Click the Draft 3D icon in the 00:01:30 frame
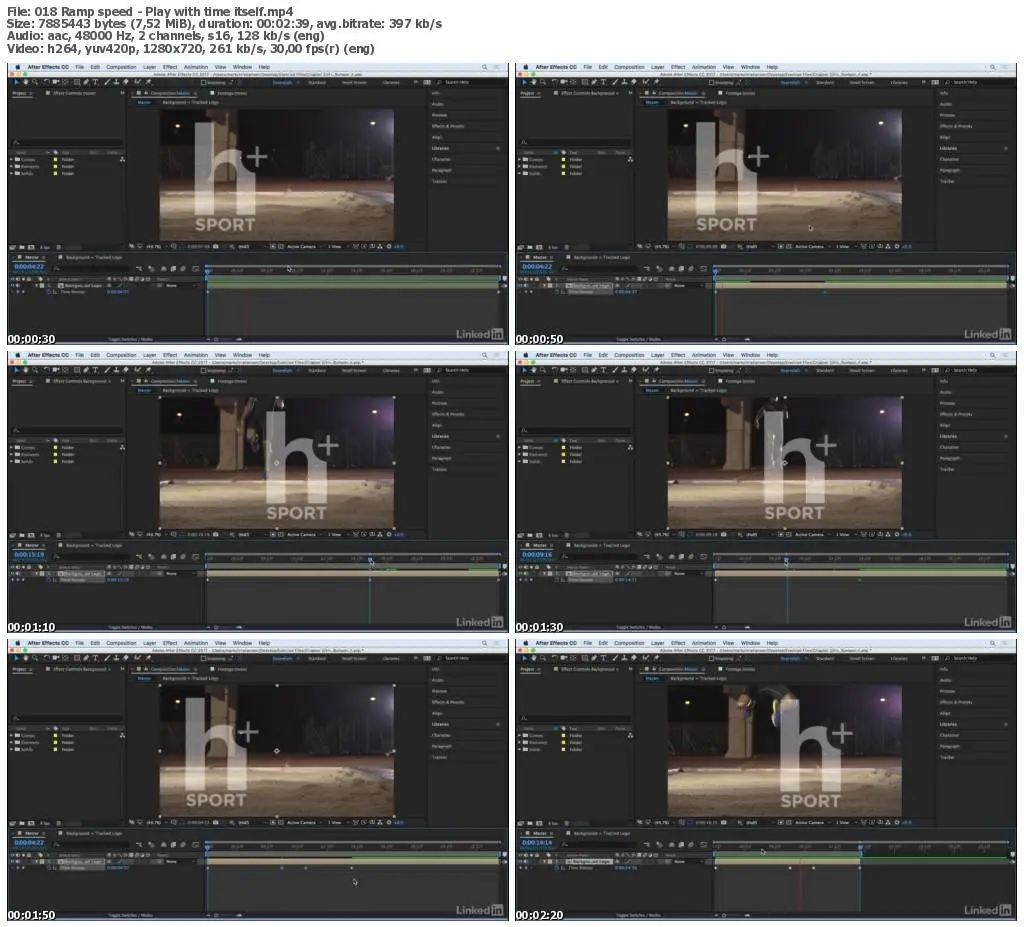 [659, 557]
